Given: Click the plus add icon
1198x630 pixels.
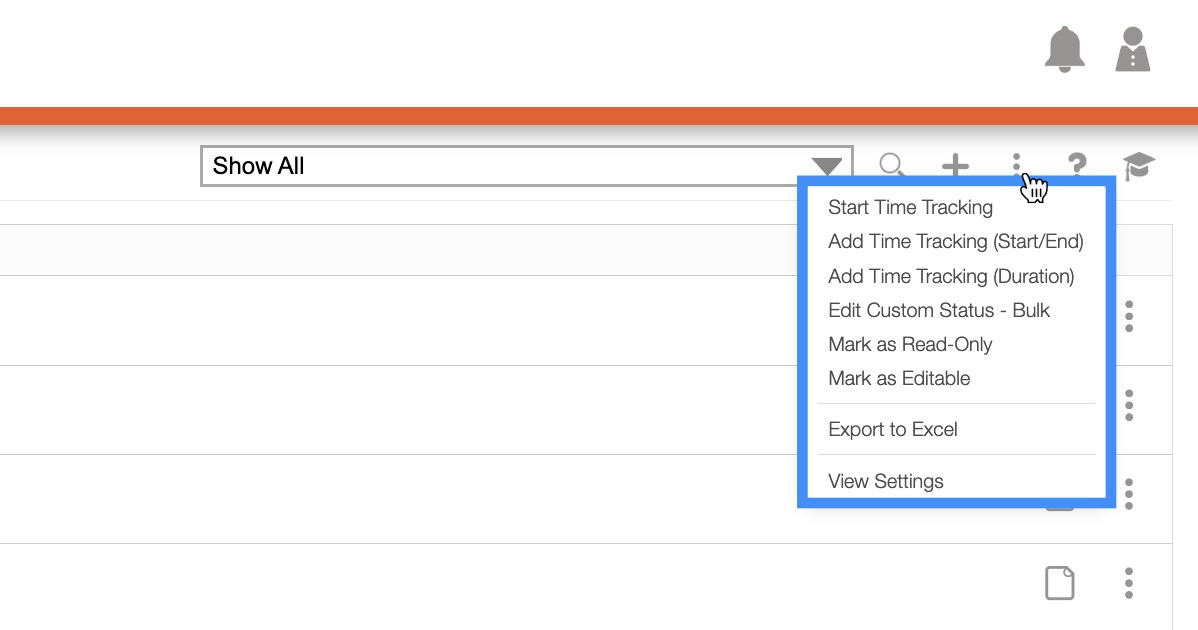Looking at the screenshot, I should click(x=956, y=165).
